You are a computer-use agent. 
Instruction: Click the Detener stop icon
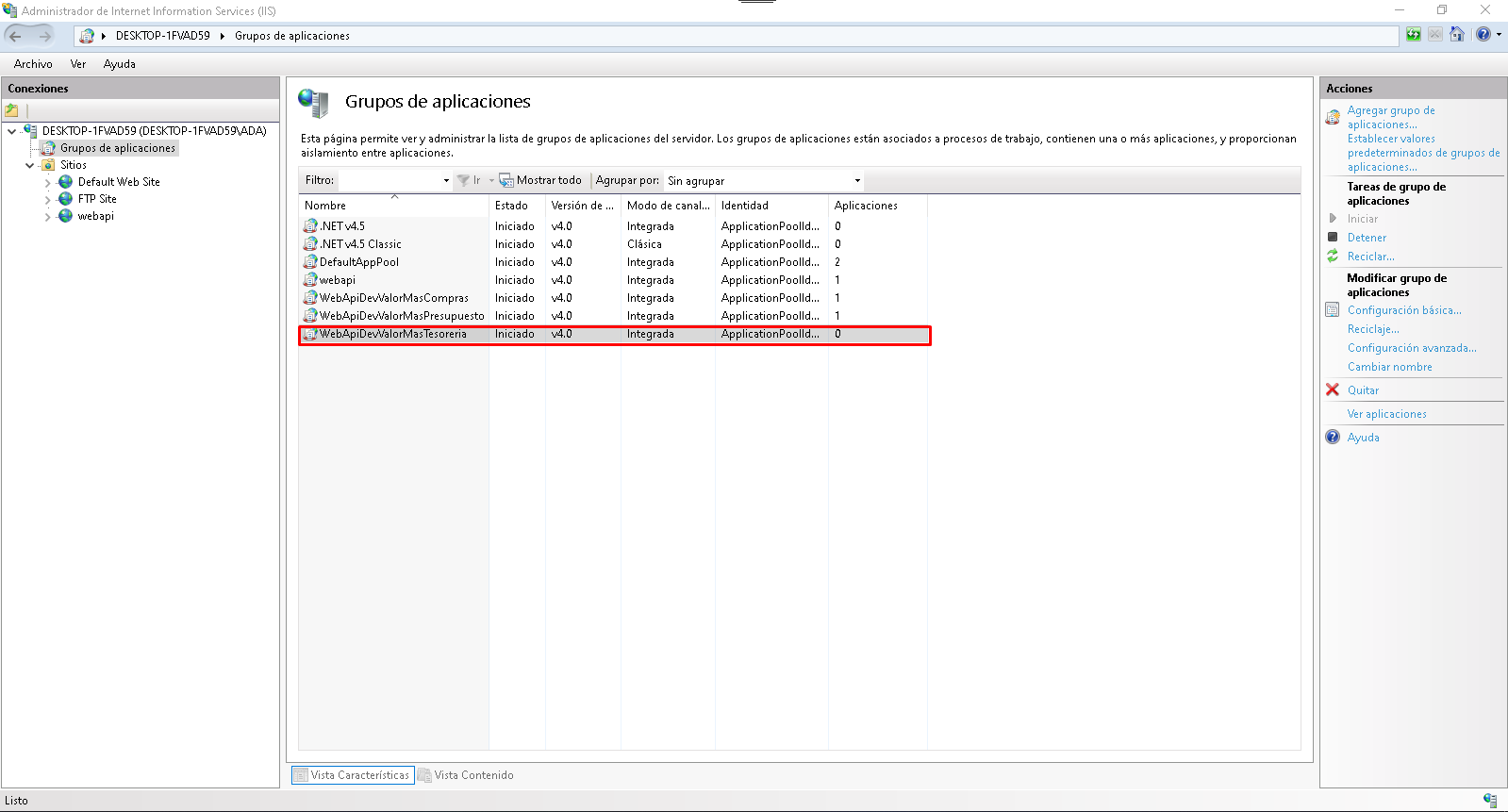(x=1333, y=238)
